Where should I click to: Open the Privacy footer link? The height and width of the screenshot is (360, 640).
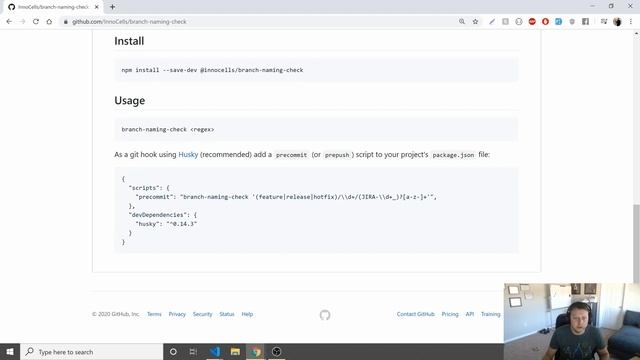click(177, 314)
